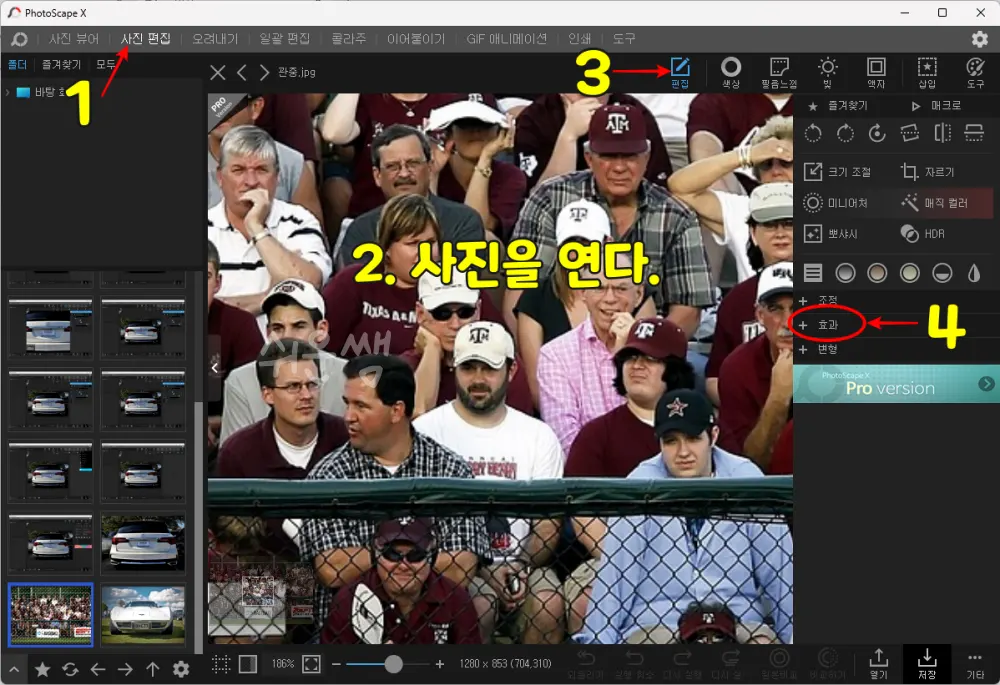Viewport: 1000px width, 685px height.
Task: Click the film-strip lines filter icon
Action: coord(812,273)
